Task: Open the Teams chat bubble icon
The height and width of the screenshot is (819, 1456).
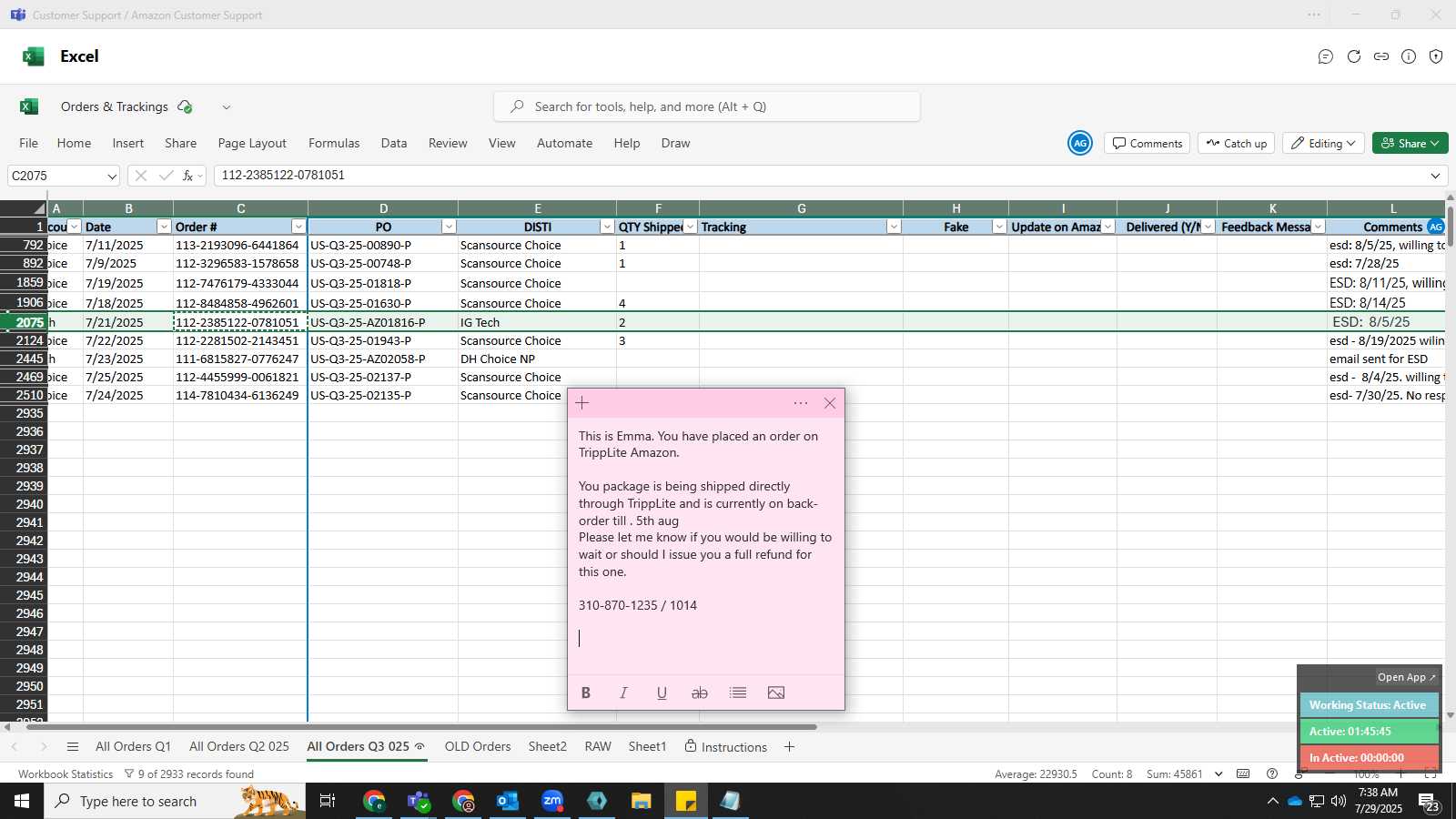Action: pos(1326,56)
